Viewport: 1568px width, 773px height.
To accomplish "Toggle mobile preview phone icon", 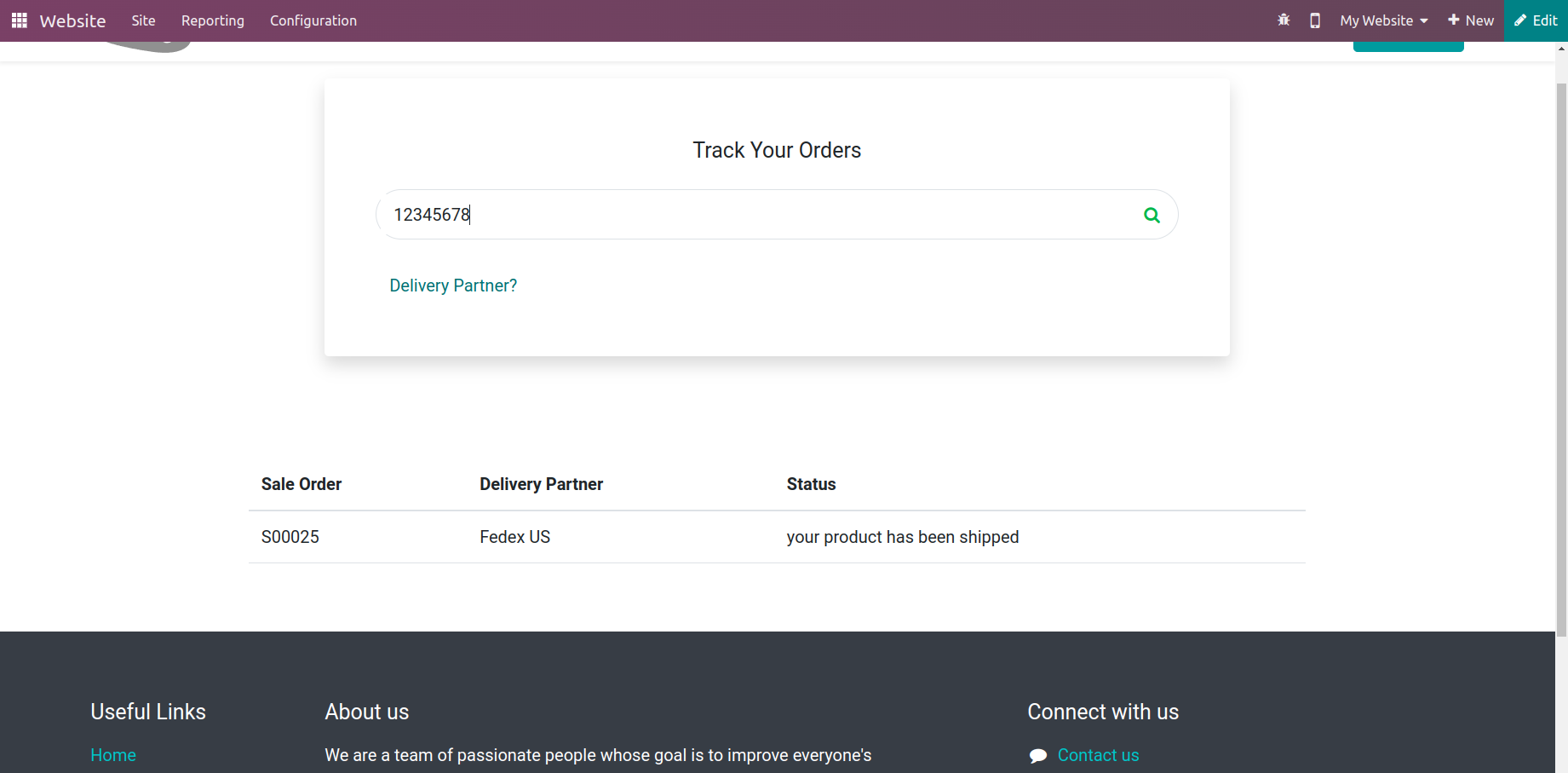I will 1315,20.
